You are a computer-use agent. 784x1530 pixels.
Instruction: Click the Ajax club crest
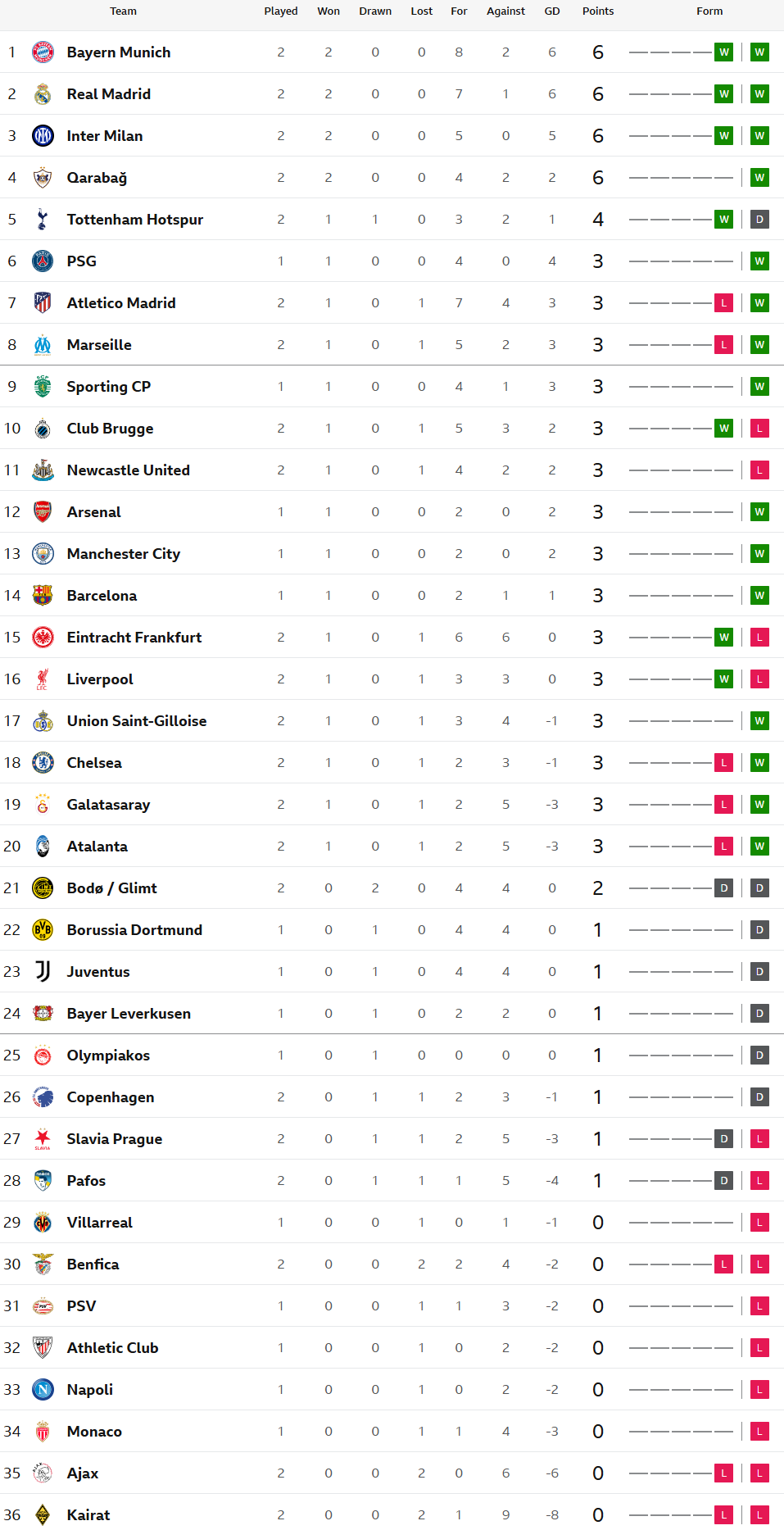[x=43, y=1473]
